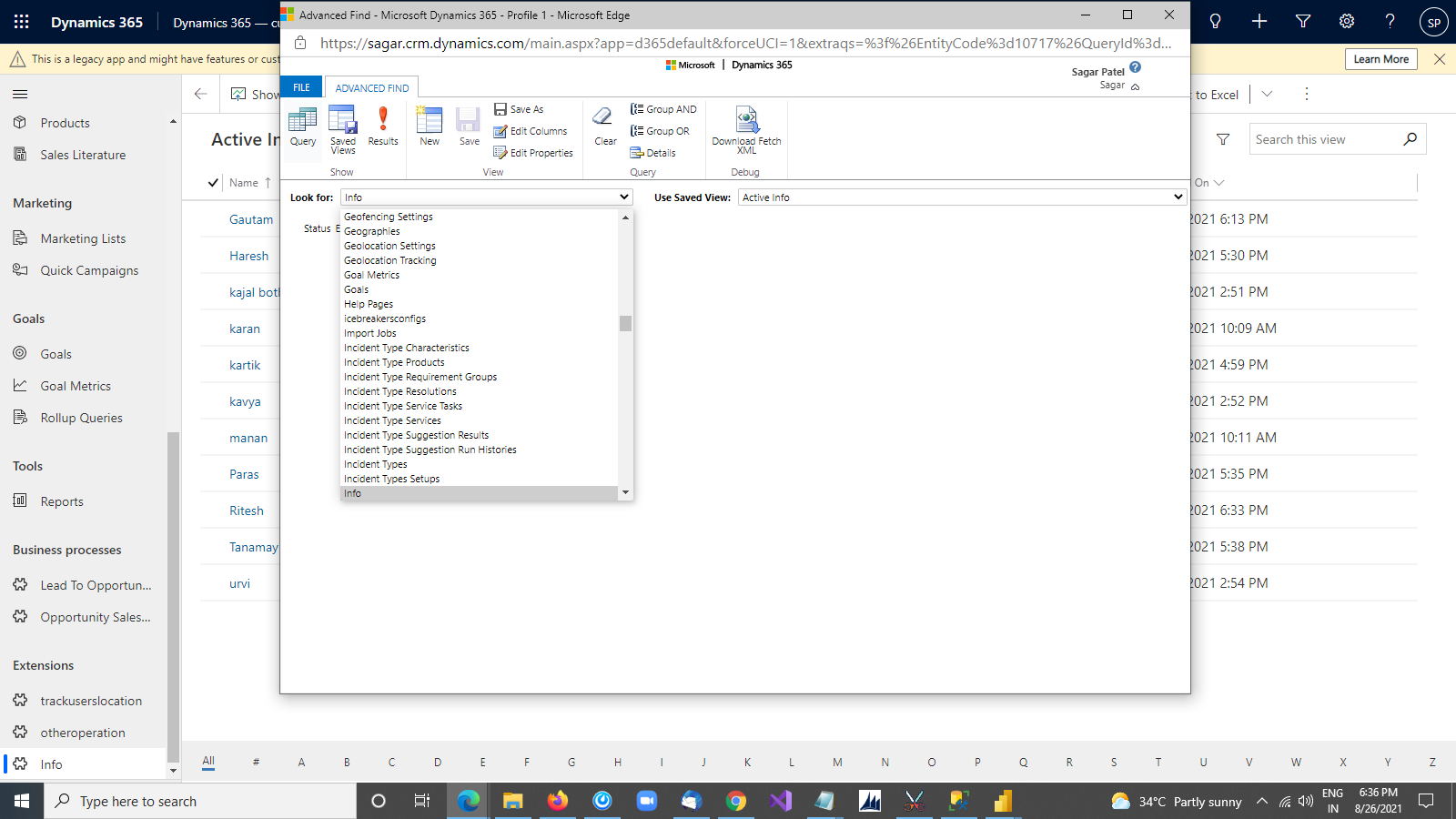Click Group AND in Query group

point(663,109)
